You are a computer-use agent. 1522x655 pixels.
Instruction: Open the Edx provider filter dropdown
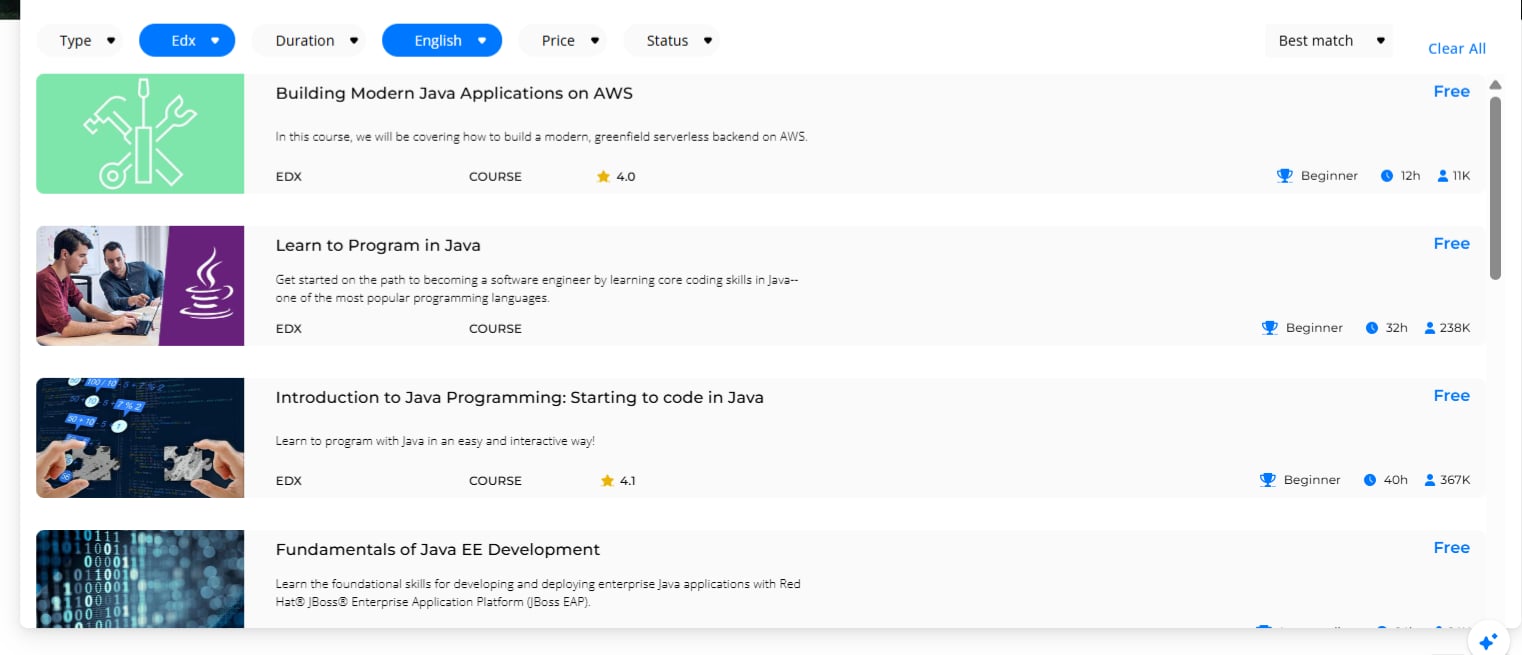point(187,41)
